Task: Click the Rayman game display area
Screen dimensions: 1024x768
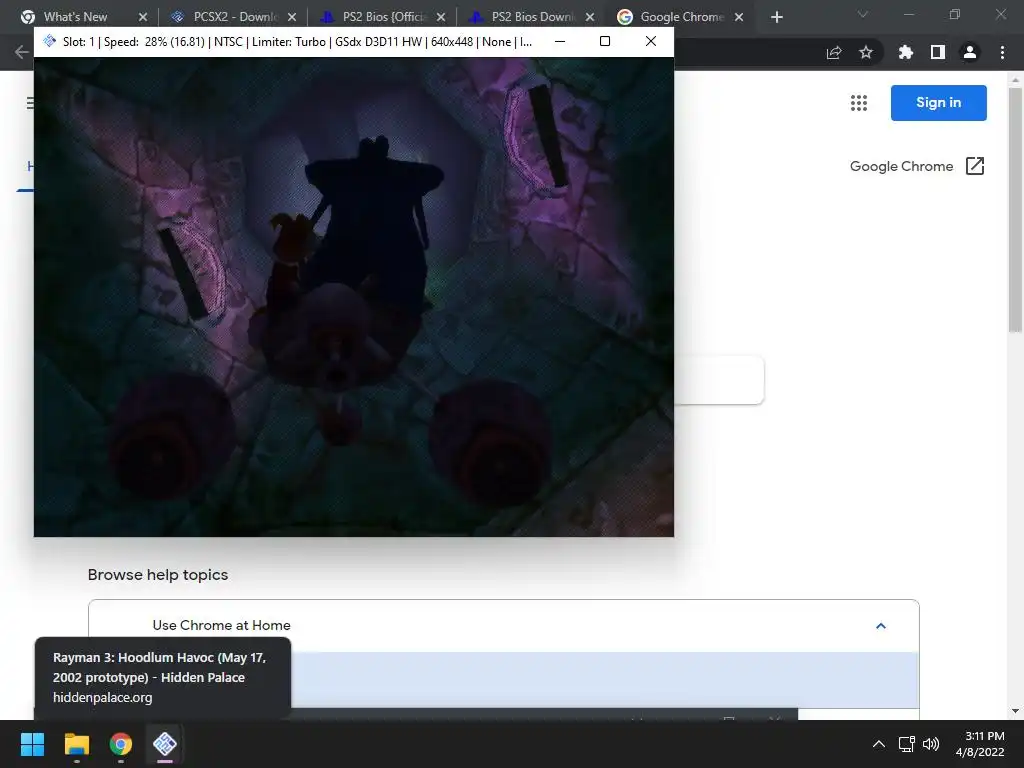Action: [x=354, y=297]
